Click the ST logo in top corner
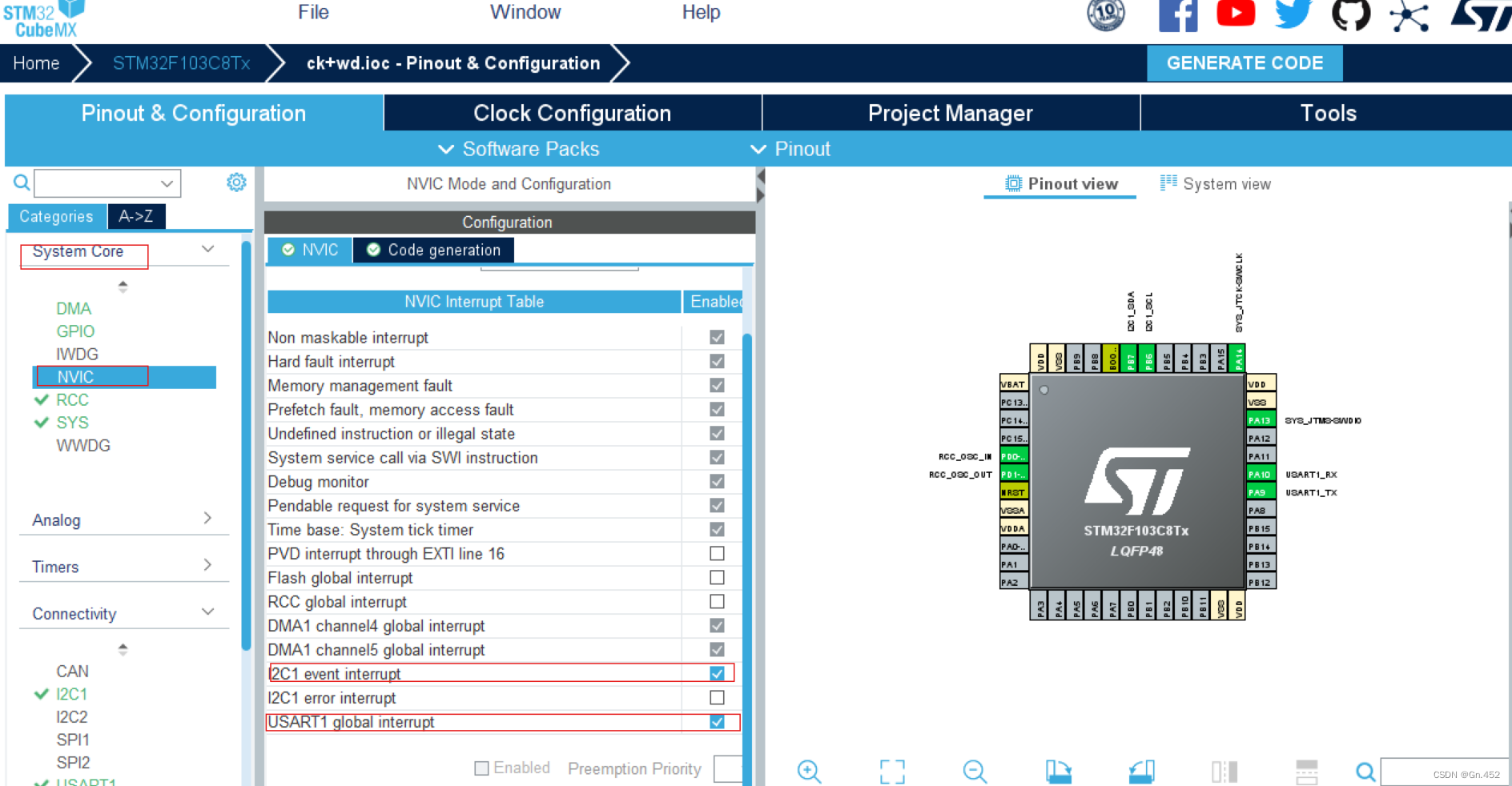The width and height of the screenshot is (1512, 786). point(1481,15)
